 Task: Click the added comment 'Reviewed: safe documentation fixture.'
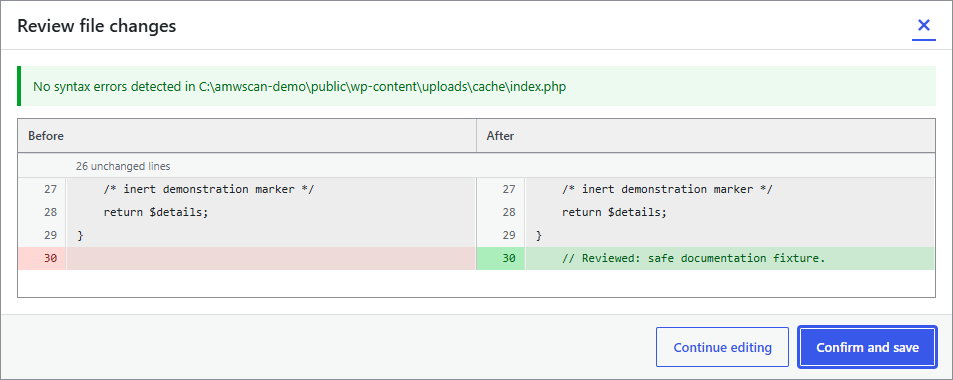click(x=693, y=258)
